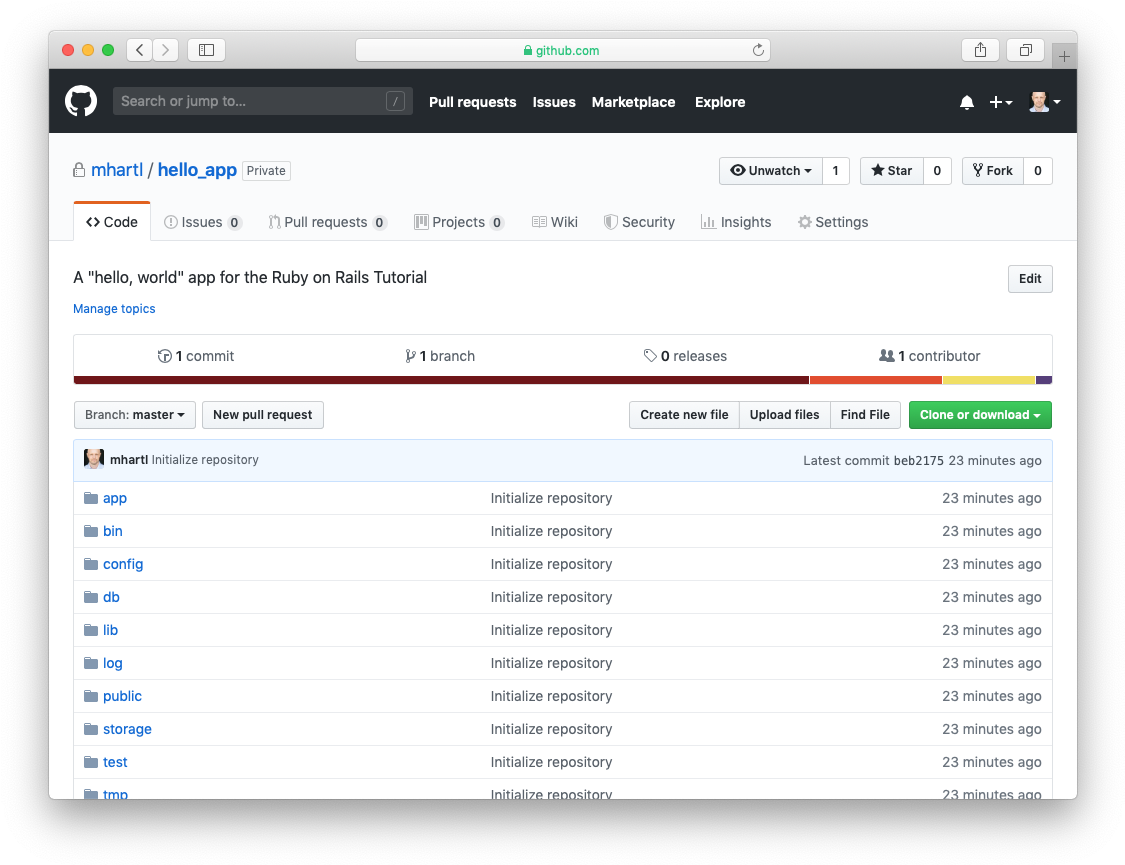The image size is (1125, 865).
Task: Switch to the Projects tab
Action: click(x=458, y=222)
